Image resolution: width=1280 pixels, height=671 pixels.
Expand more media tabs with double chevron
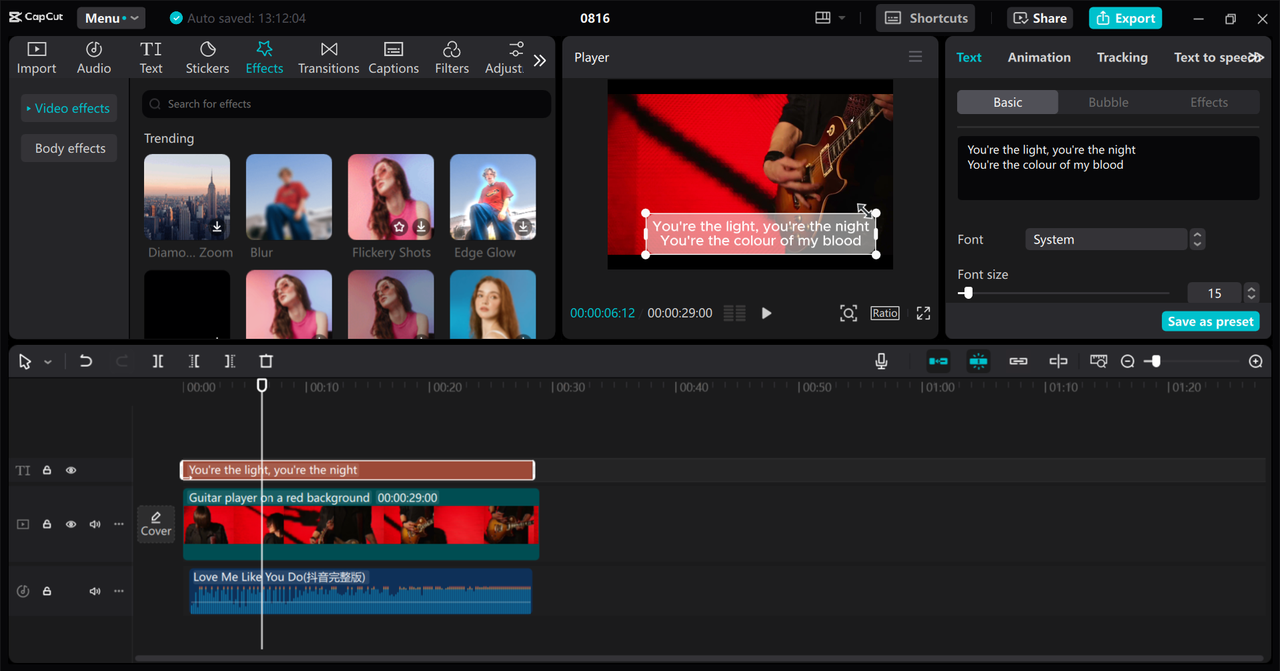(x=540, y=60)
